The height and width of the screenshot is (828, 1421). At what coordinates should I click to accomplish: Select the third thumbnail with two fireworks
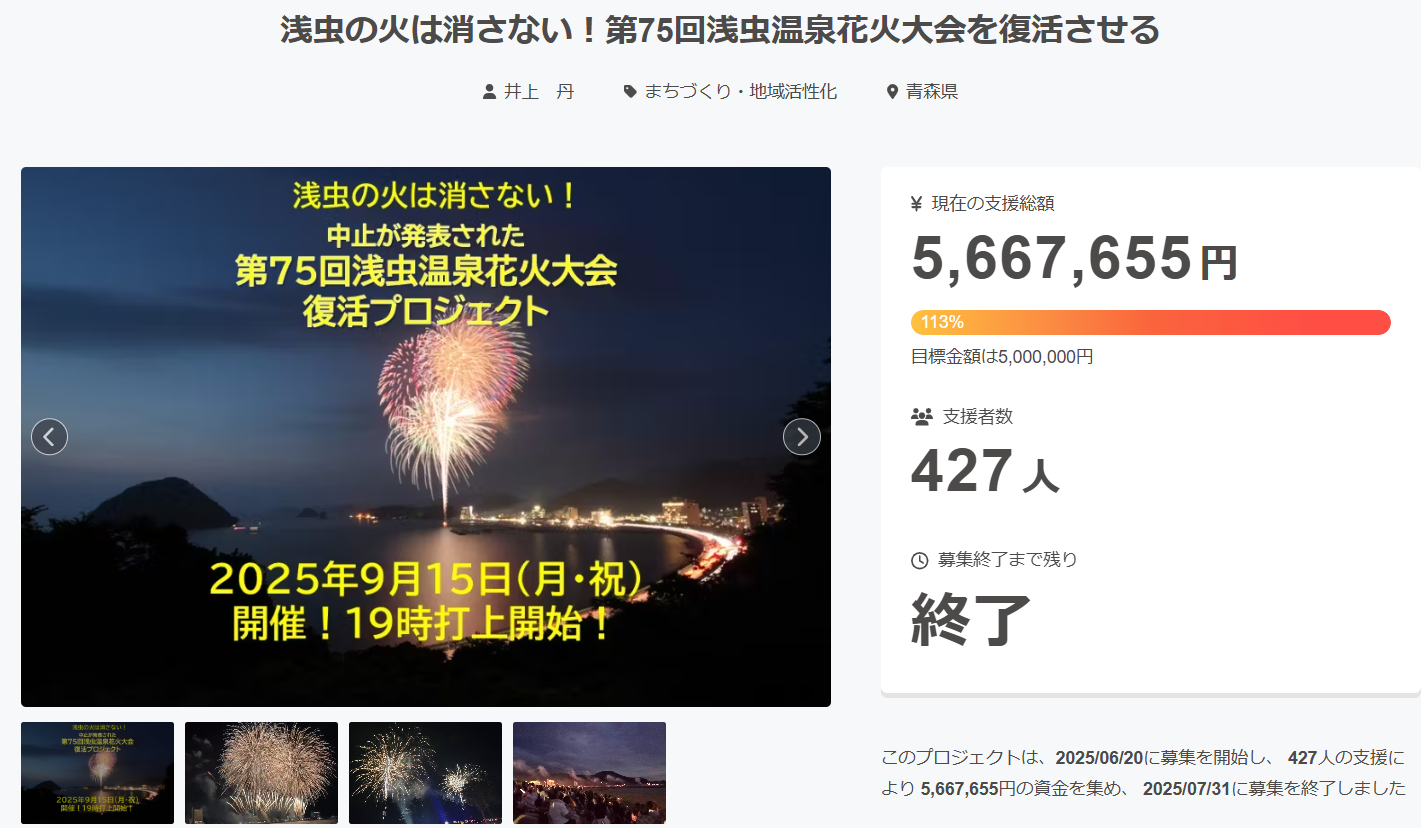click(x=425, y=773)
